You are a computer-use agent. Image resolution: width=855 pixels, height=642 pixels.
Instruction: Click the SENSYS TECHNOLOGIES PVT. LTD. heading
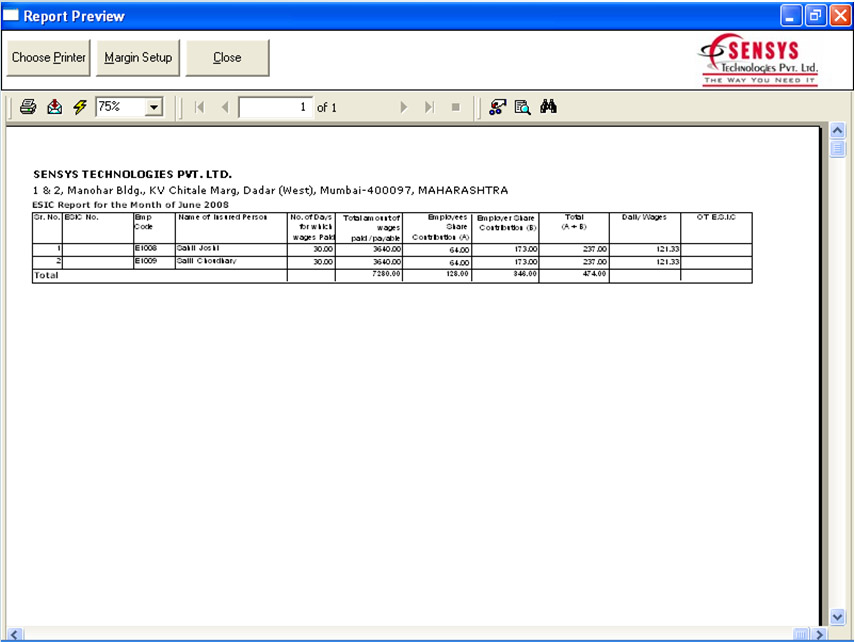click(x=133, y=175)
